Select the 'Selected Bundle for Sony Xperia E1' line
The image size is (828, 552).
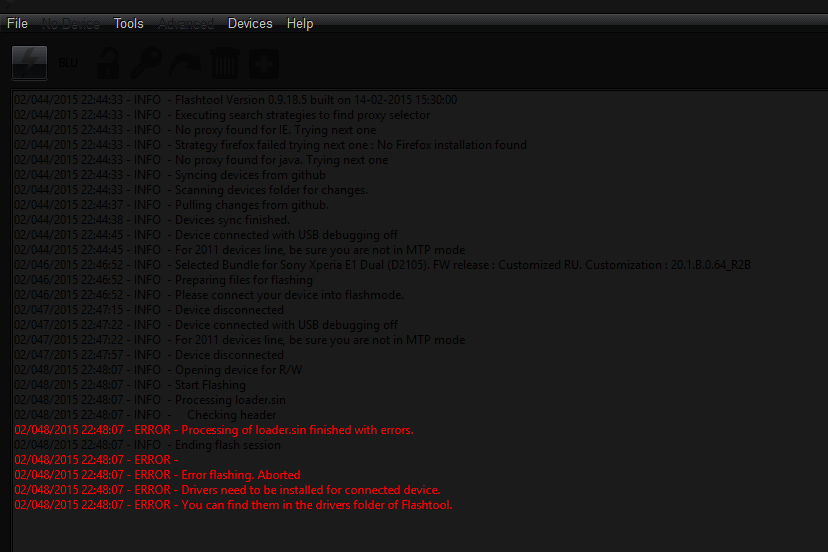382,265
